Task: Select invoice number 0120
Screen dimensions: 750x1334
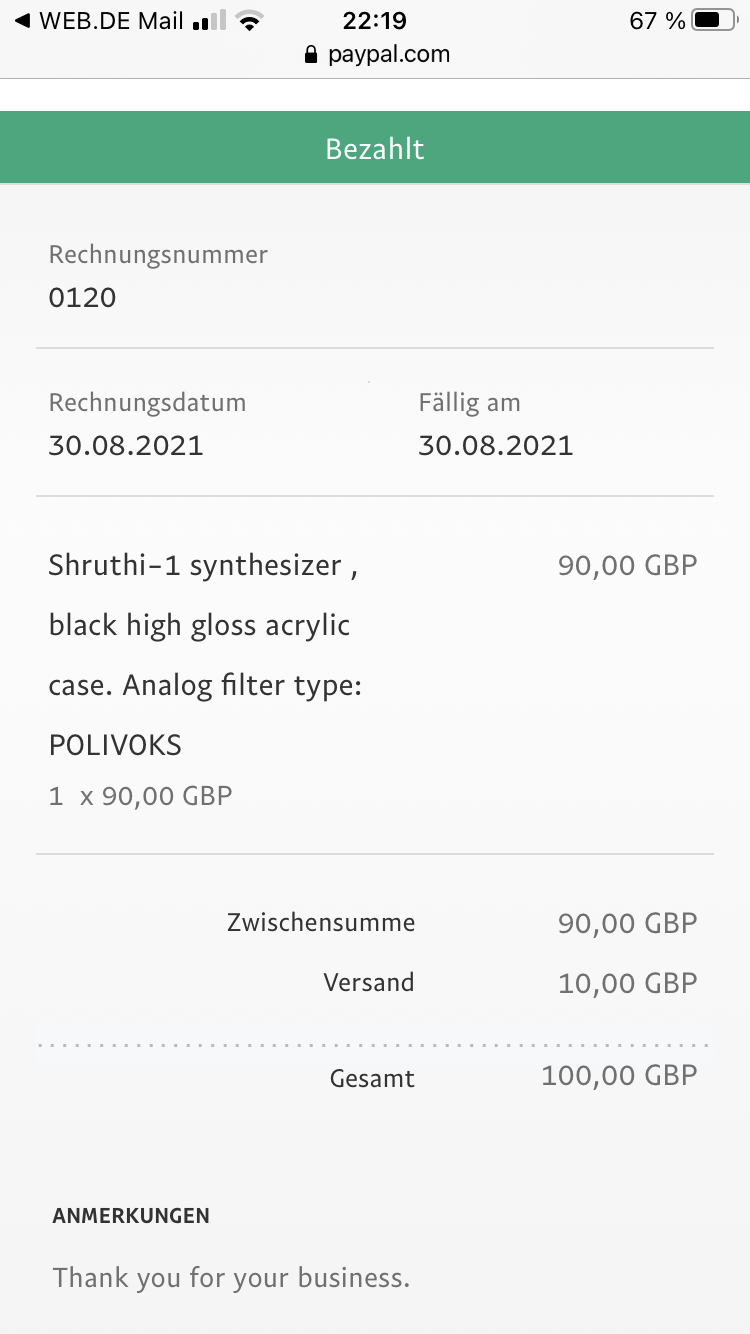Action: 83,297
